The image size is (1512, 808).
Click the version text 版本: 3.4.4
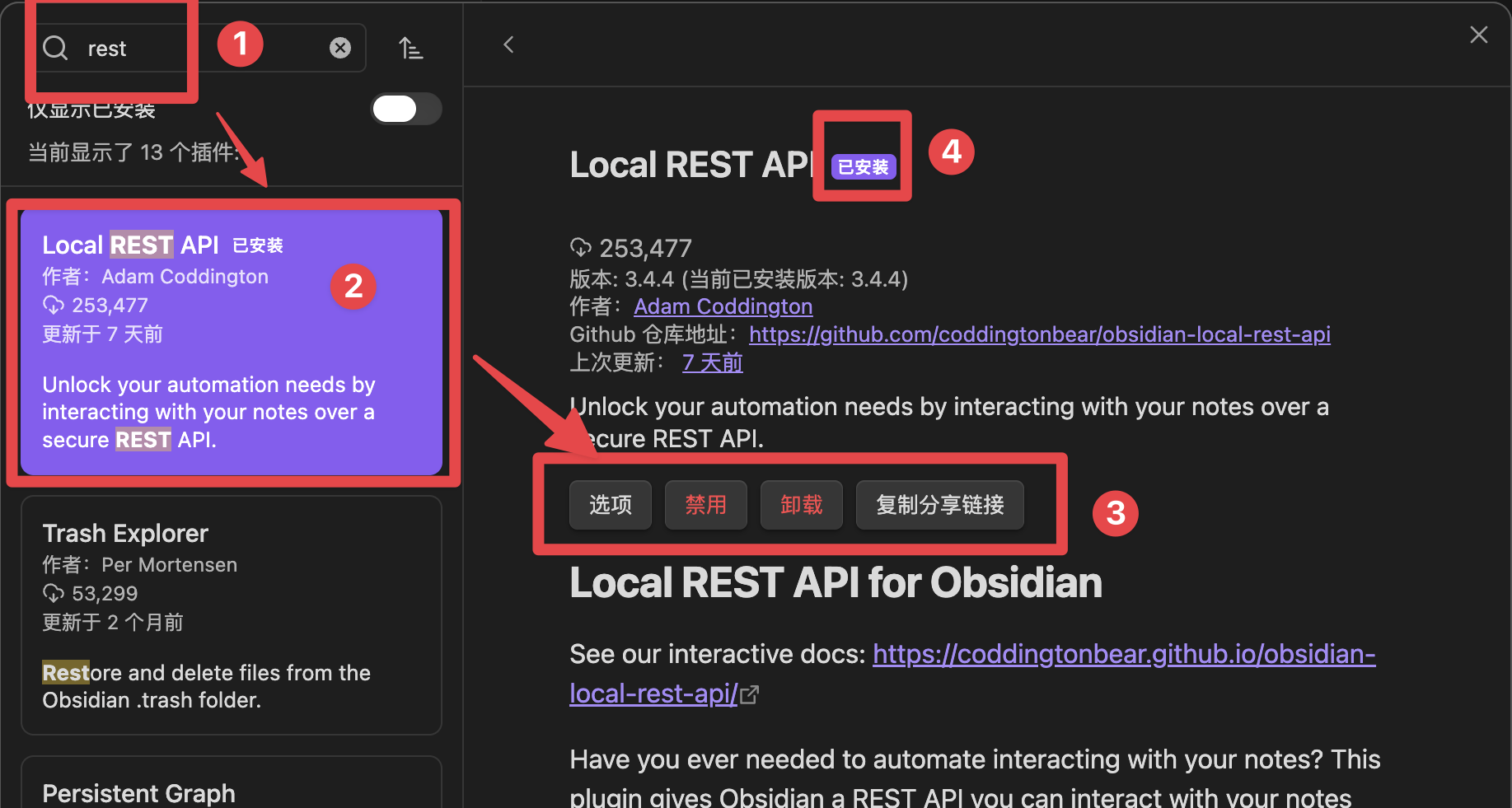622,279
